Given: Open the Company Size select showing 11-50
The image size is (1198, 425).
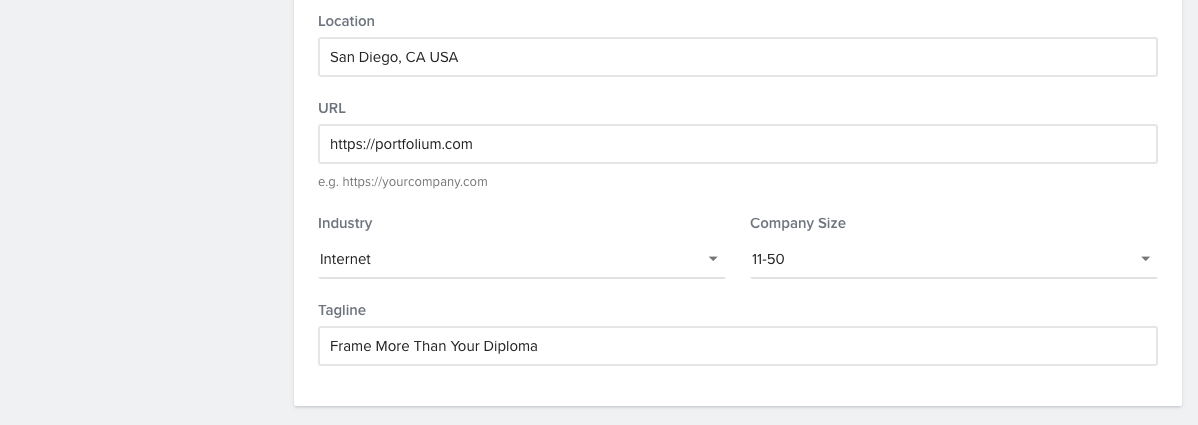Looking at the screenshot, I should pos(952,259).
